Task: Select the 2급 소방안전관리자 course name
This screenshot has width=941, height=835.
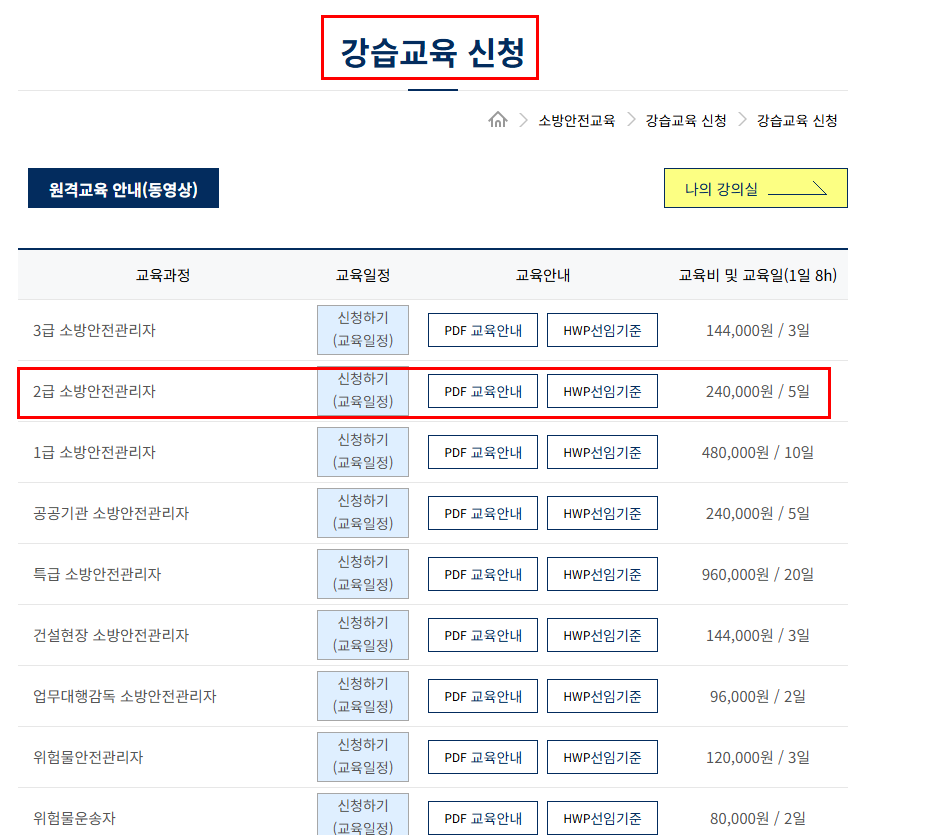Action: point(94,391)
